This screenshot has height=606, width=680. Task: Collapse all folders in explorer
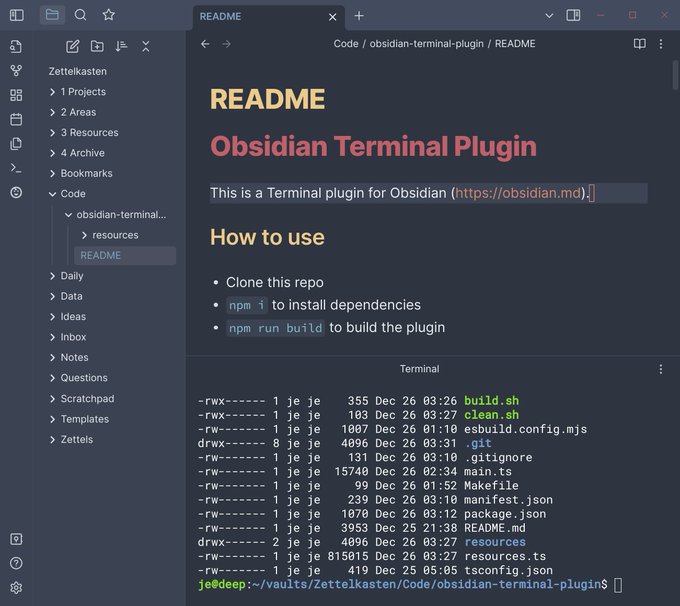146,46
